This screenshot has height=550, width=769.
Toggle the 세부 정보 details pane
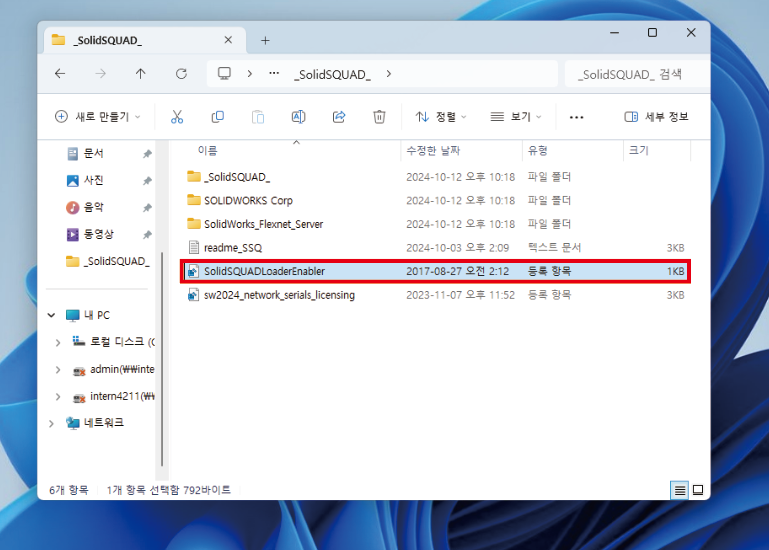click(656, 117)
